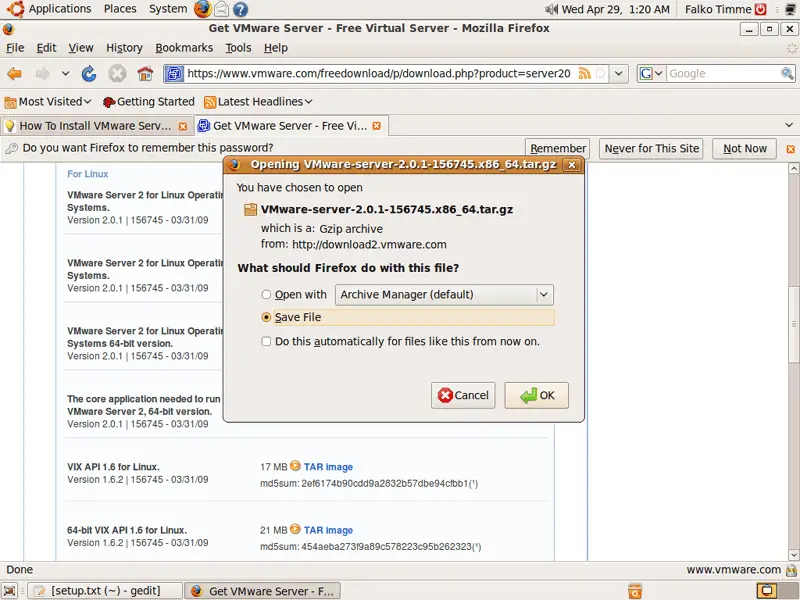This screenshot has width=800, height=600.
Task: Click the Stop loading icon
Action: pyautogui.click(x=117, y=74)
